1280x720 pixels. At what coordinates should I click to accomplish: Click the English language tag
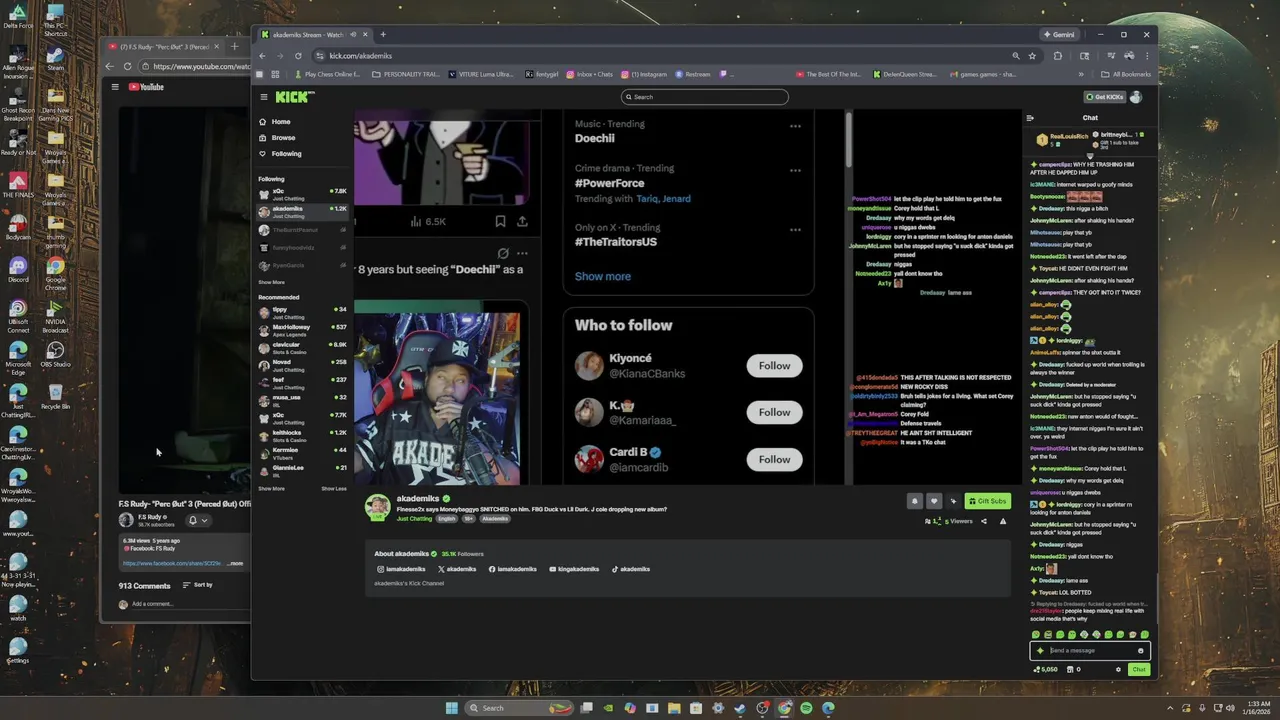(x=446, y=519)
